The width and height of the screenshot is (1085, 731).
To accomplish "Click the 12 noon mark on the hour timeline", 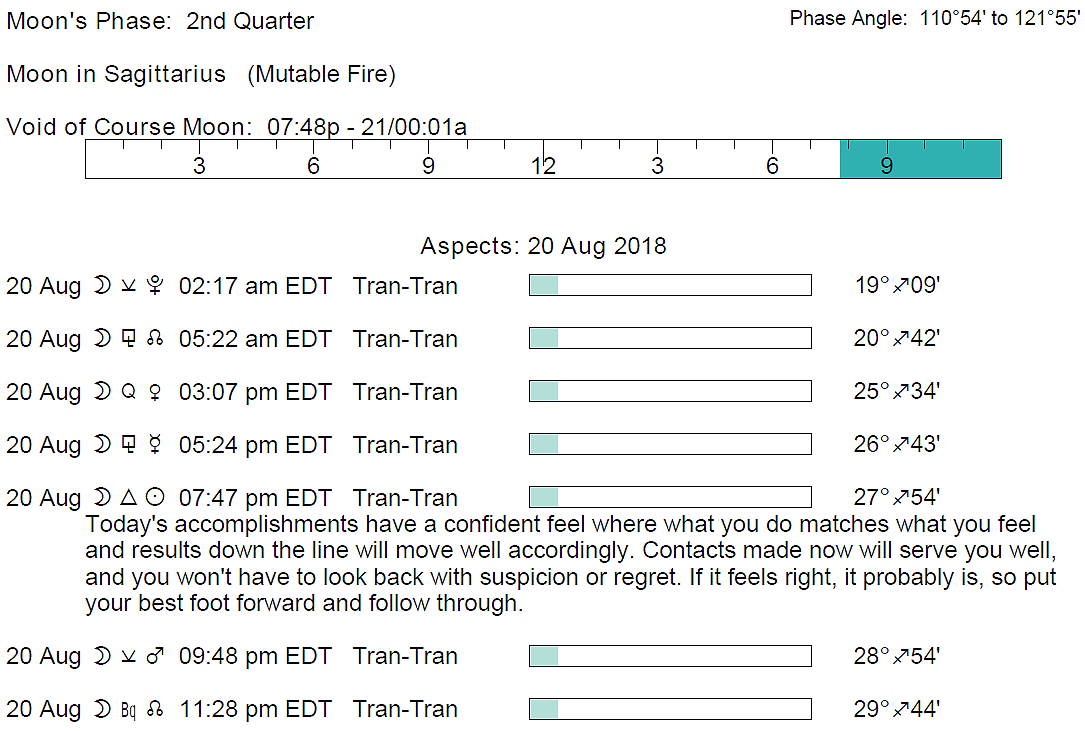I will [543, 165].
